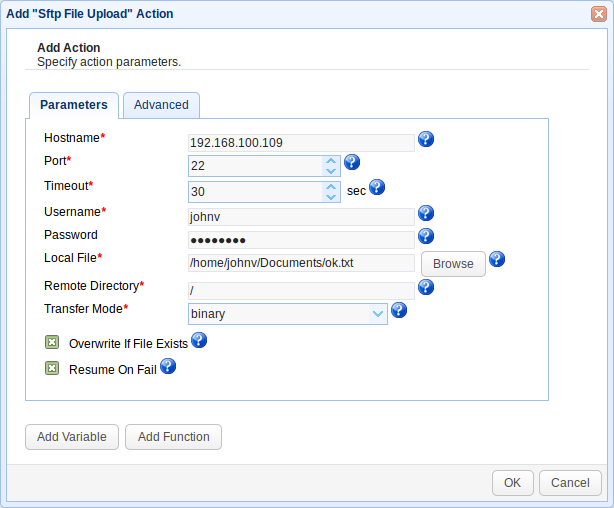Decrease the Timeout value with down arrow
The image size is (614, 508).
click(331, 197)
